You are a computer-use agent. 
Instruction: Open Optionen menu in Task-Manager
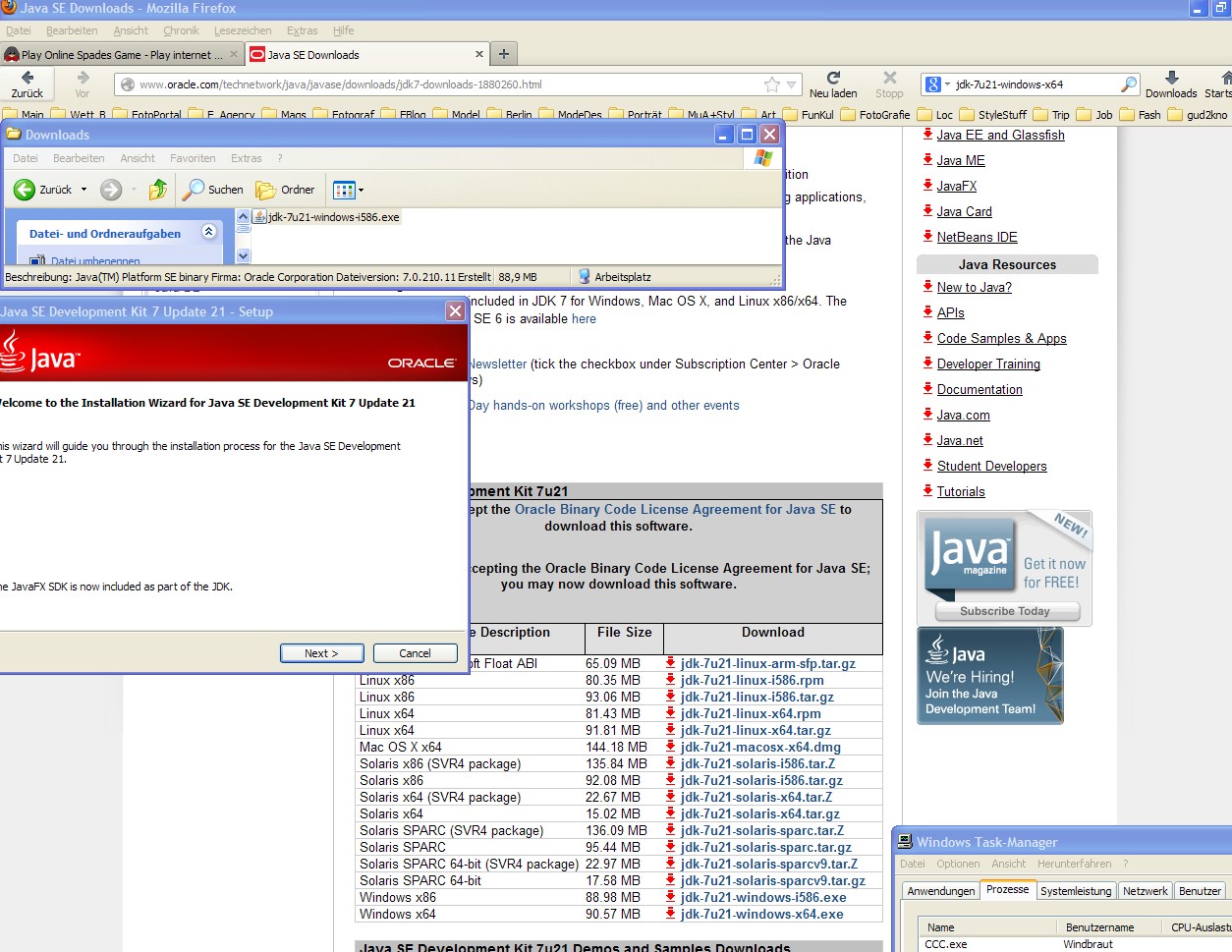click(958, 864)
